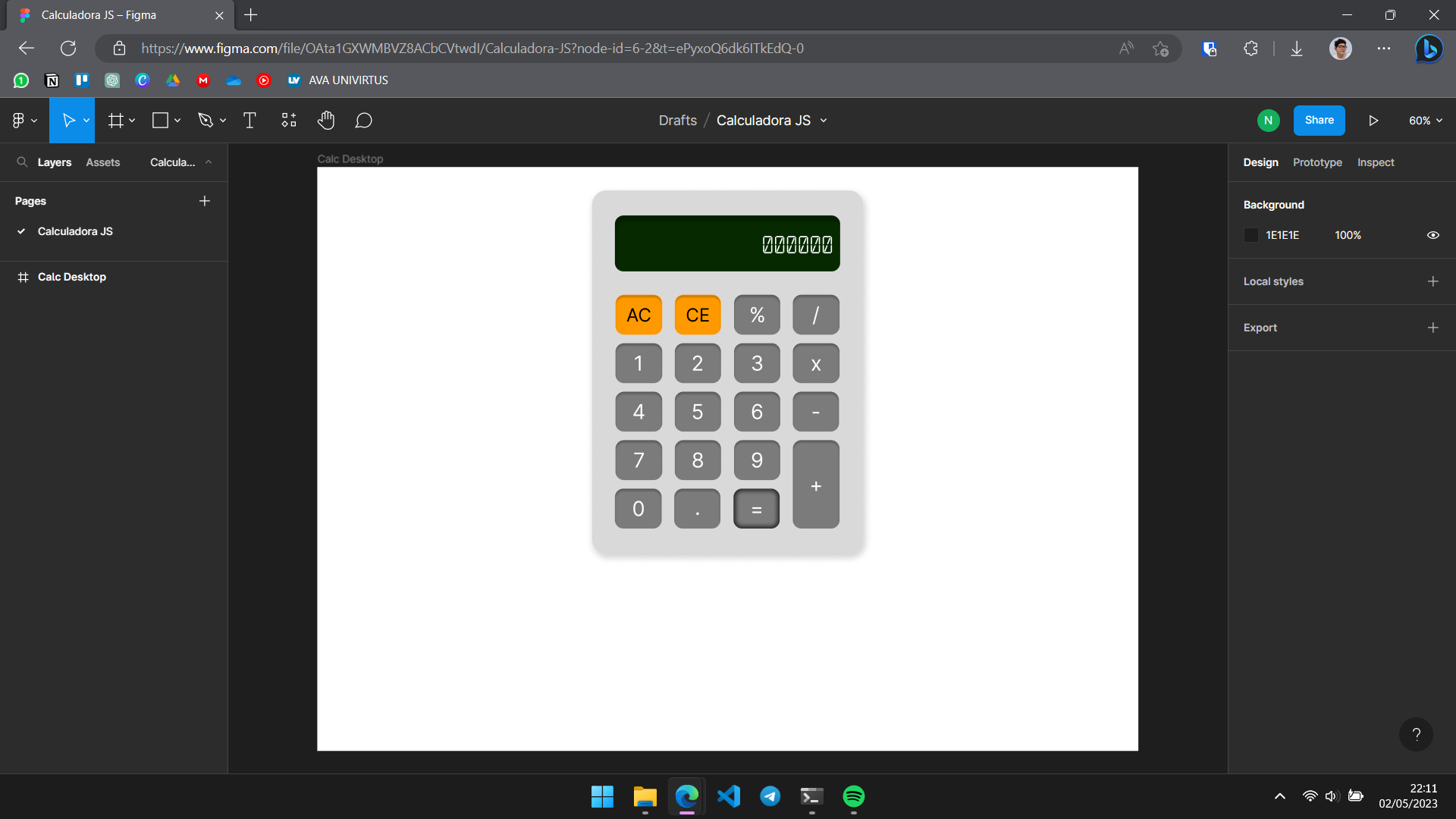
Task: Start presentation with the Play button
Action: click(1373, 120)
